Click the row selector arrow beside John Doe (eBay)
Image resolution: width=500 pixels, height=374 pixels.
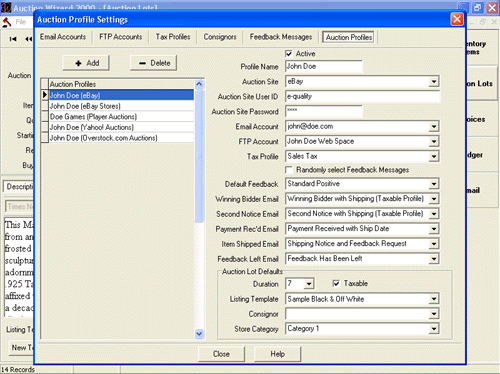pyautogui.click(x=45, y=95)
